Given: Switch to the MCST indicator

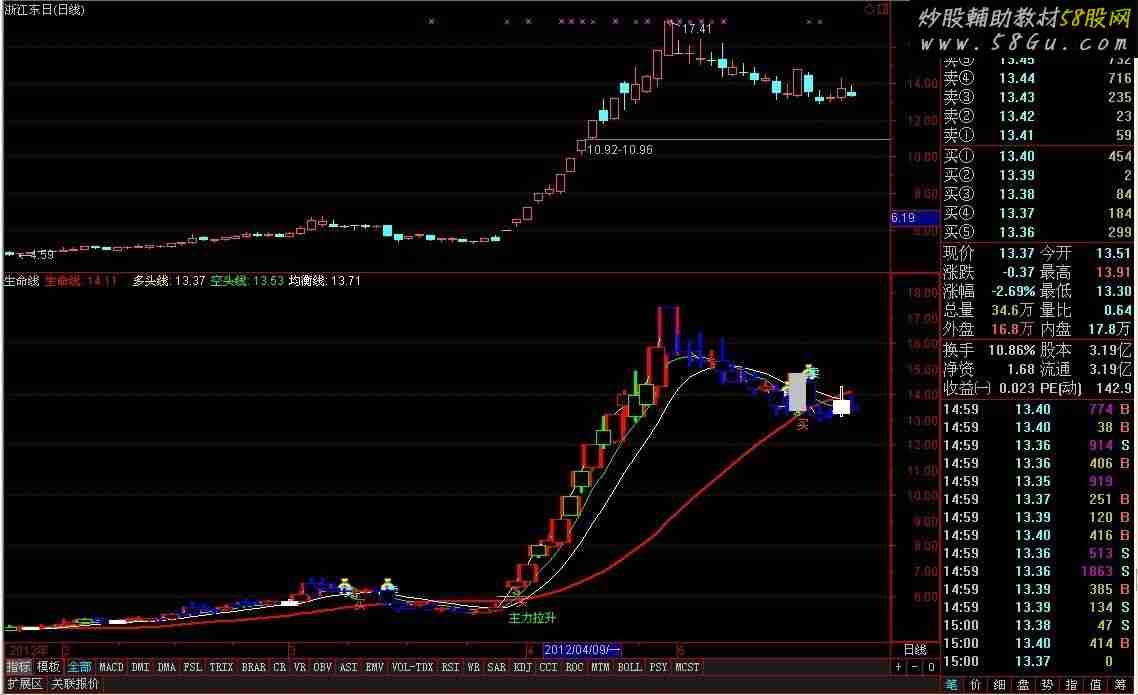Looking at the screenshot, I should tap(687, 667).
